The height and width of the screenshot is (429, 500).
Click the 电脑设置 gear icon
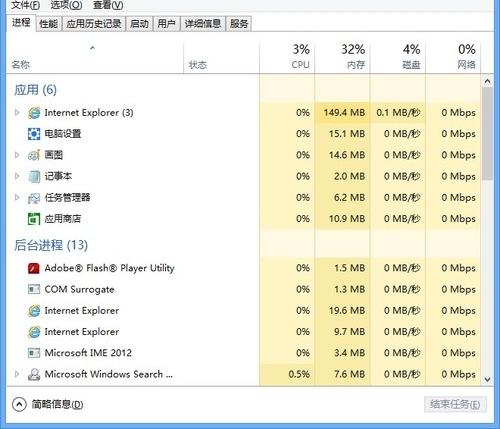click(34, 134)
